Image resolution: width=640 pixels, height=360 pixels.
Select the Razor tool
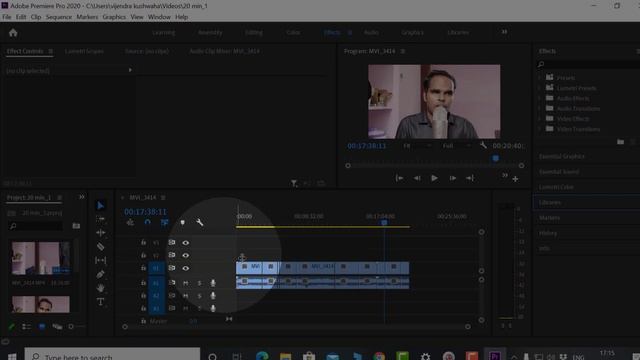[x=100, y=247]
